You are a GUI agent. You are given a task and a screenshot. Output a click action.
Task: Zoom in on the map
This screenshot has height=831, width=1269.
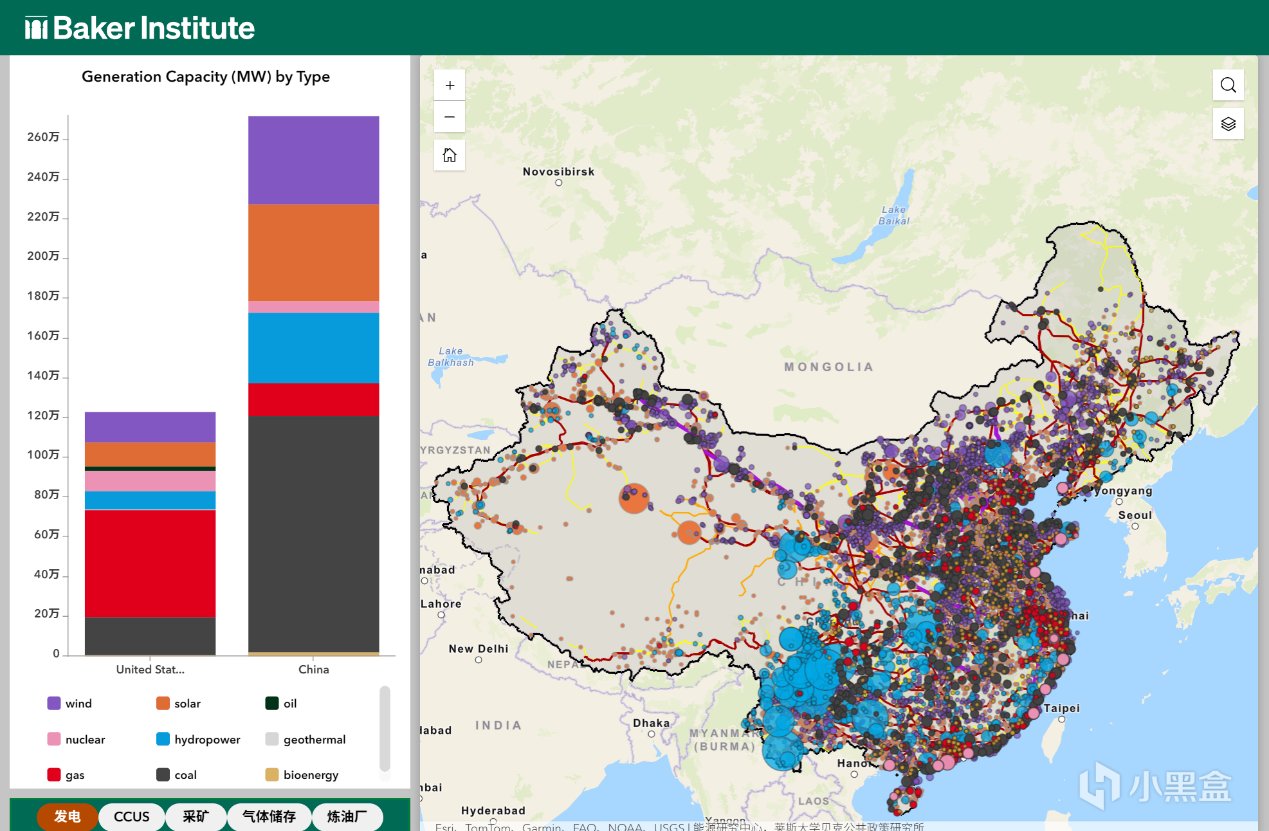coord(449,85)
